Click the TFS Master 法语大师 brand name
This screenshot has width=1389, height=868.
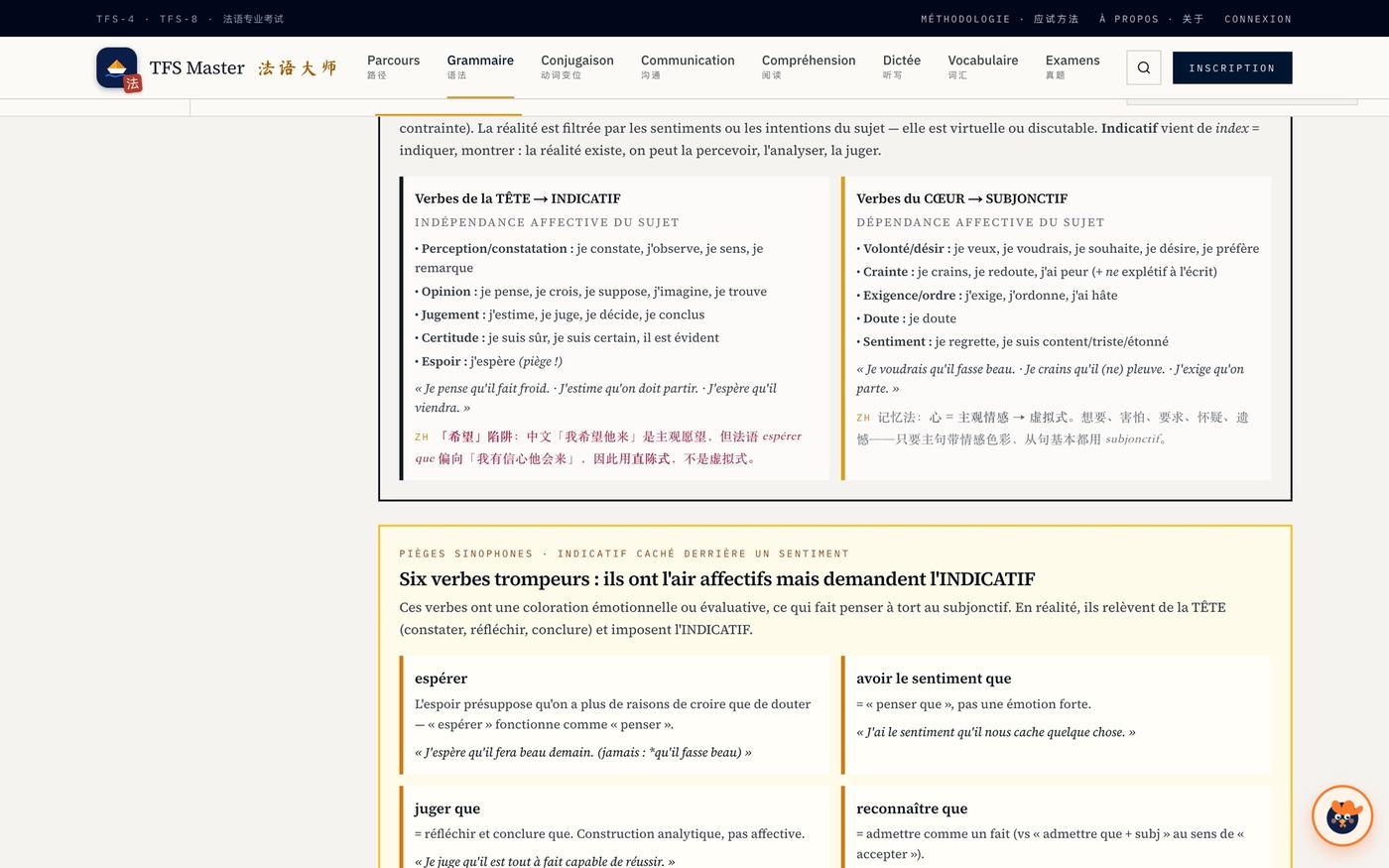point(243,67)
